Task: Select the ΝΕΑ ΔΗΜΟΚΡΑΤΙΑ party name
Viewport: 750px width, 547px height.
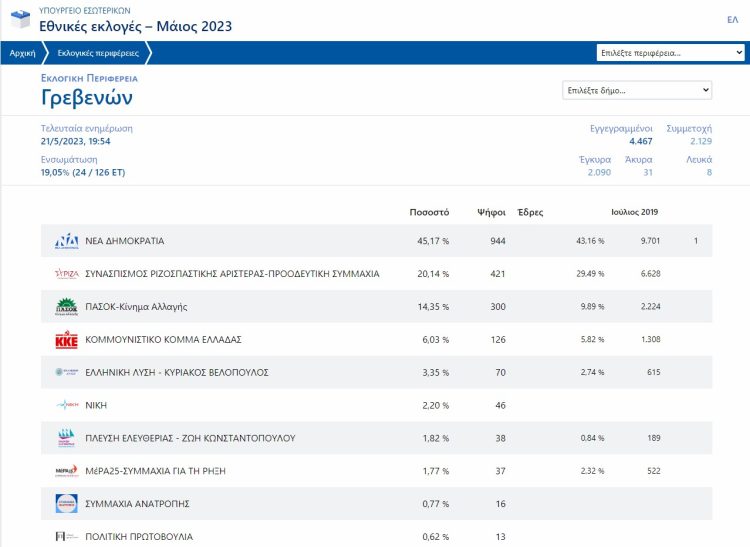Action: (x=124, y=241)
